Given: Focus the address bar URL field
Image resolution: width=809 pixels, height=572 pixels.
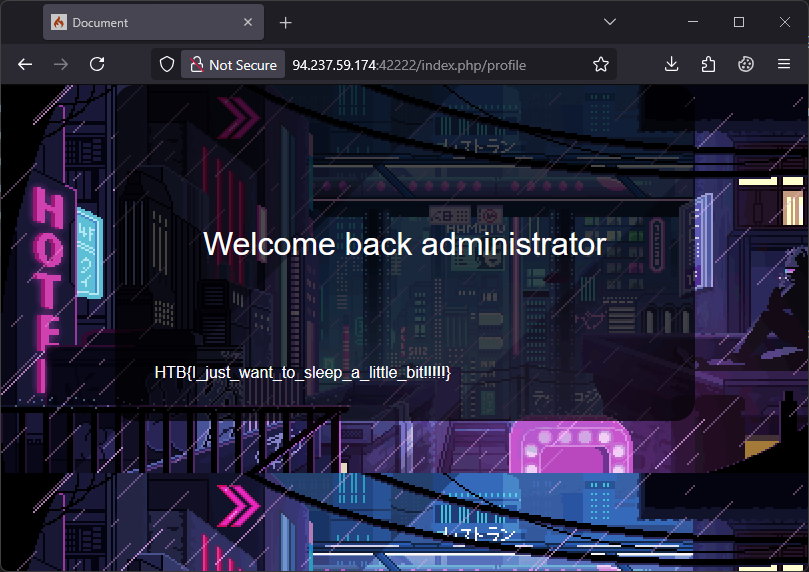Looking at the screenshot, I should pos(430,65).
